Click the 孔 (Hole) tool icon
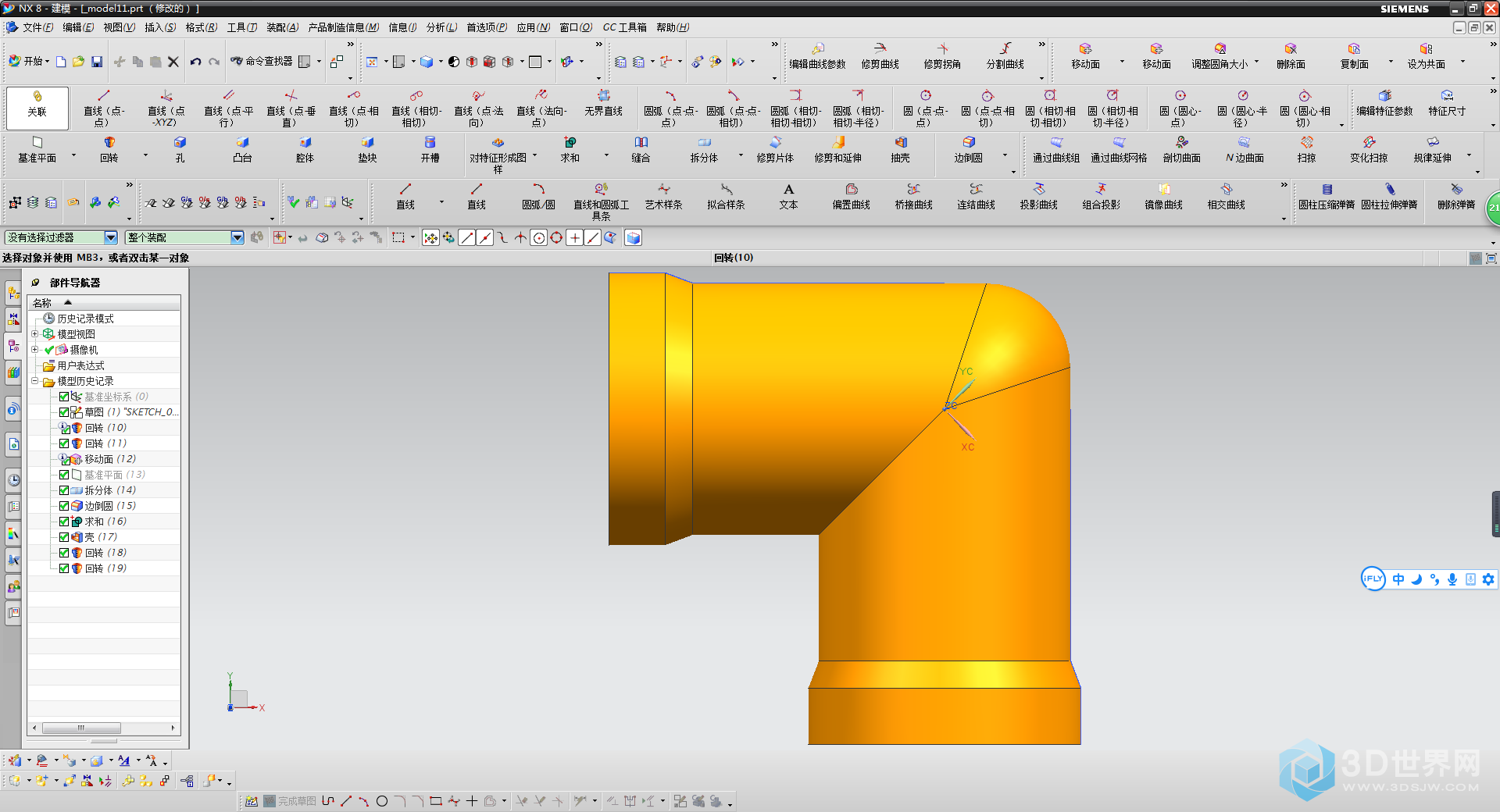1500x812 pixels. (x=180, y=148)
